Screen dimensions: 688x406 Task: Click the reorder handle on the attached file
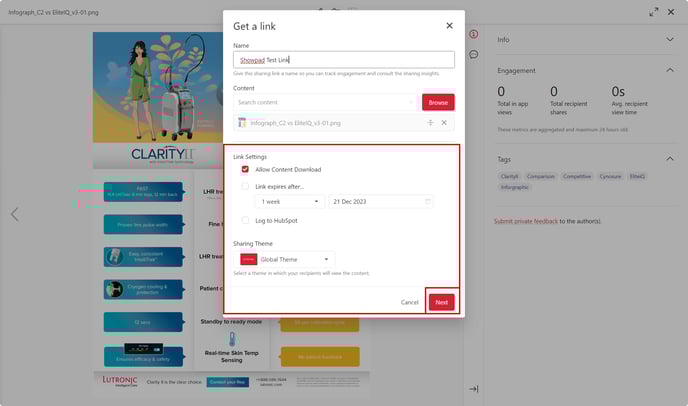tap(430, 123)
